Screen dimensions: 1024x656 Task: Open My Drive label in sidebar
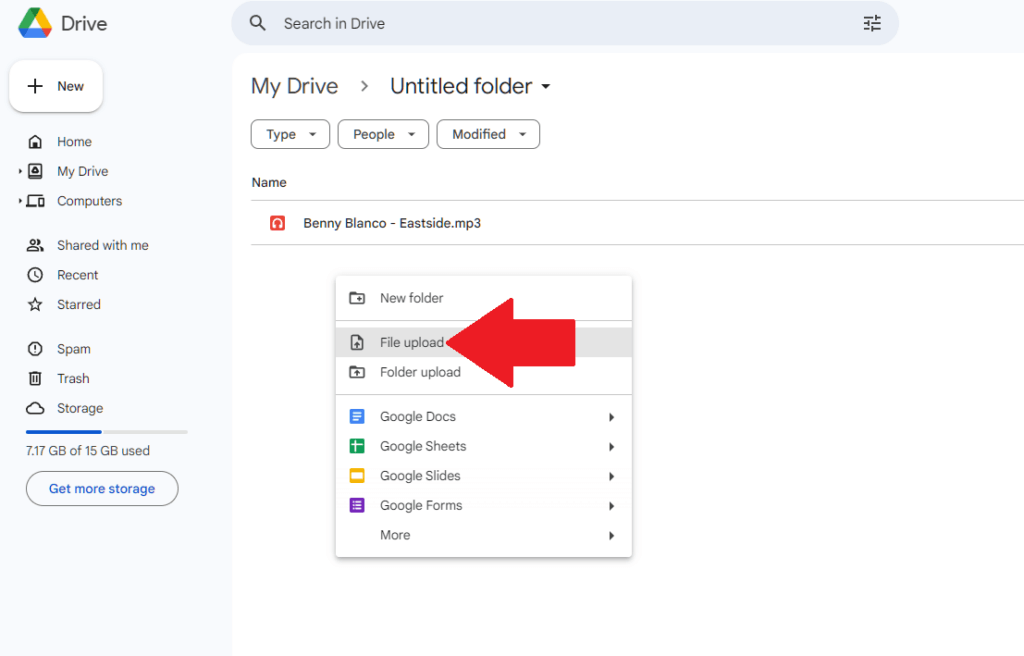click(x=82, y=171)
